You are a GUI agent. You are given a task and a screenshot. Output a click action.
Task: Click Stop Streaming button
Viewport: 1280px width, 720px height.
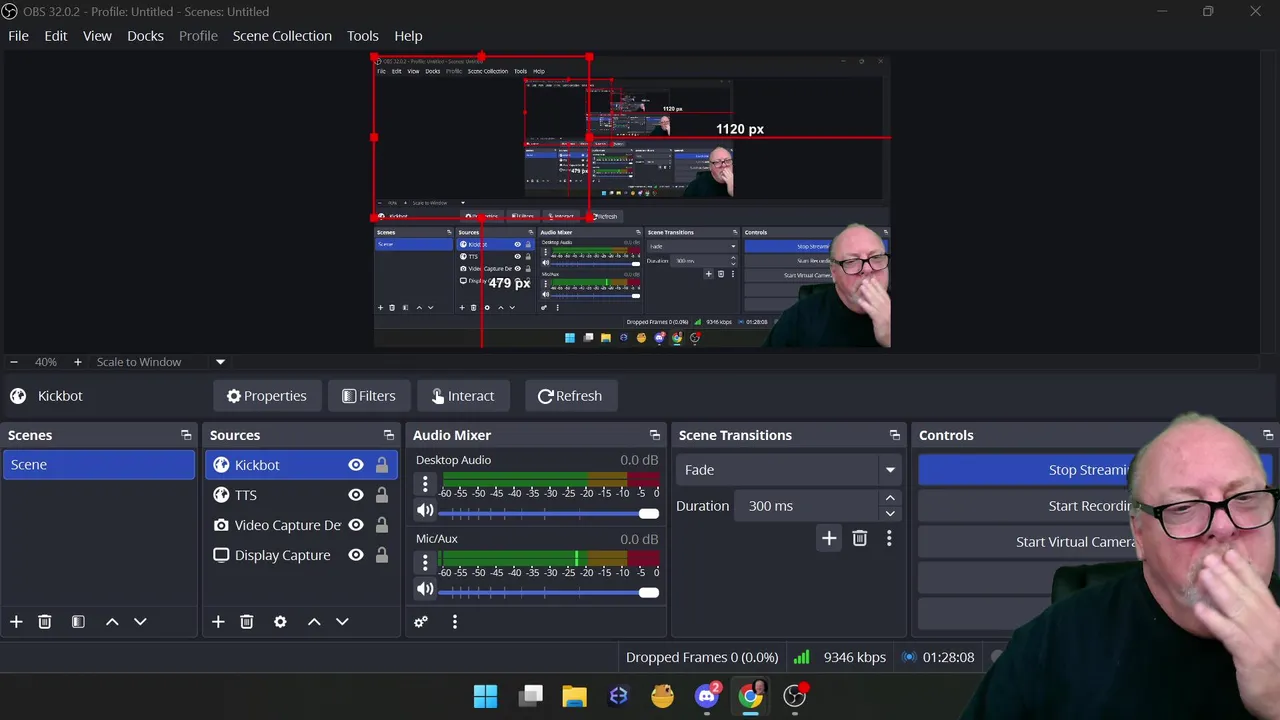pyautogui.click(x=1095, y=470)
